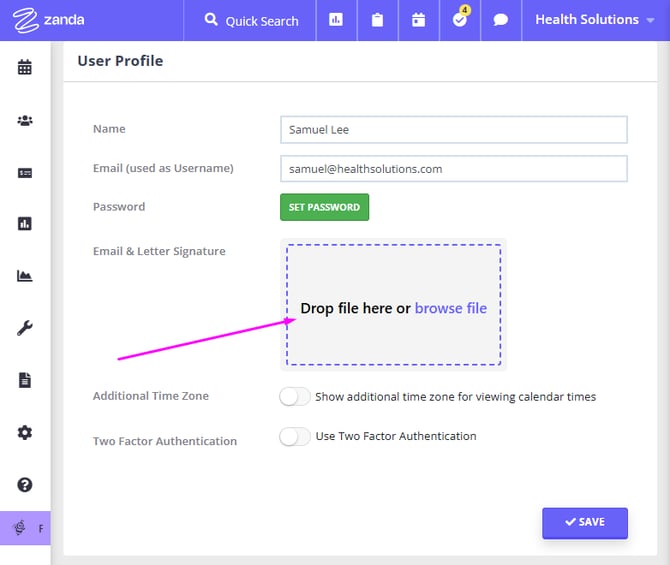
Task: Click the Save button
Action: [x=585, y=522]
